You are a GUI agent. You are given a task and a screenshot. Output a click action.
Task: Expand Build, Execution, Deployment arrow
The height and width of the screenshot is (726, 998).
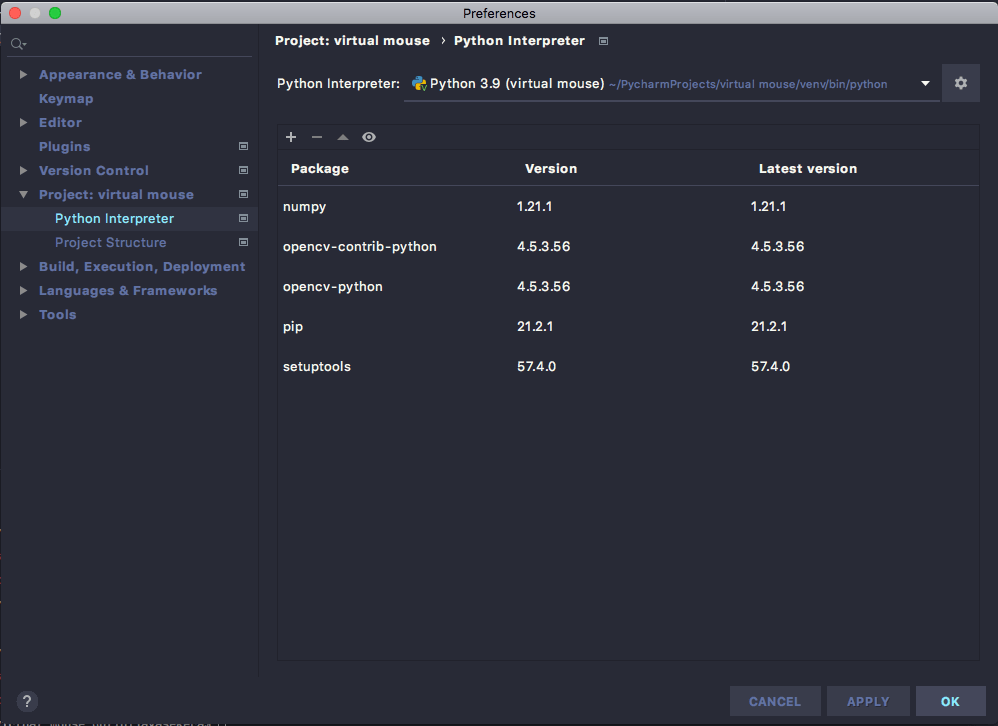point(24,267)
